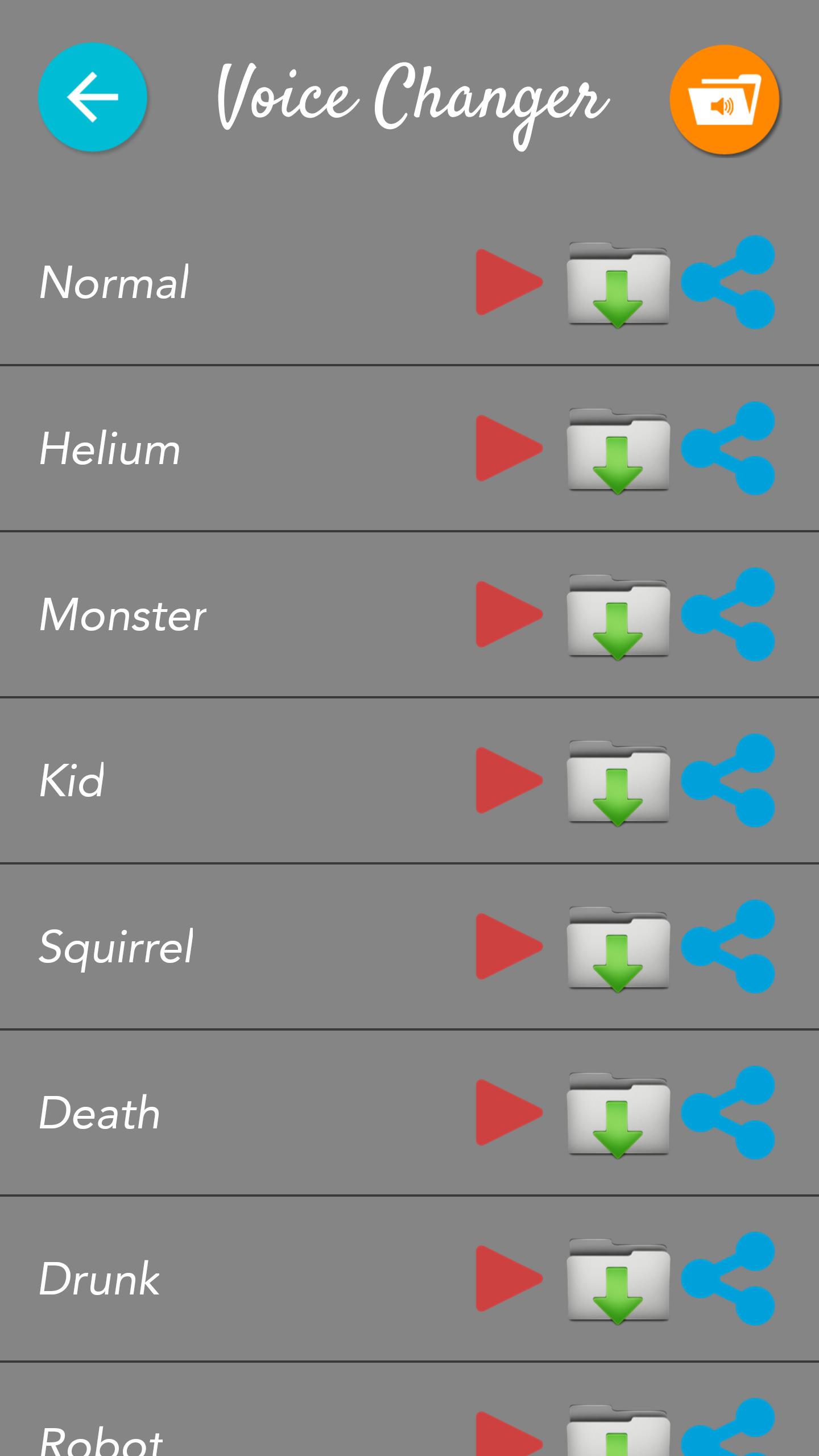This screenshot has height=1456, width=819.
Task: Share the Squirrel voice effect
Action: 729,946
